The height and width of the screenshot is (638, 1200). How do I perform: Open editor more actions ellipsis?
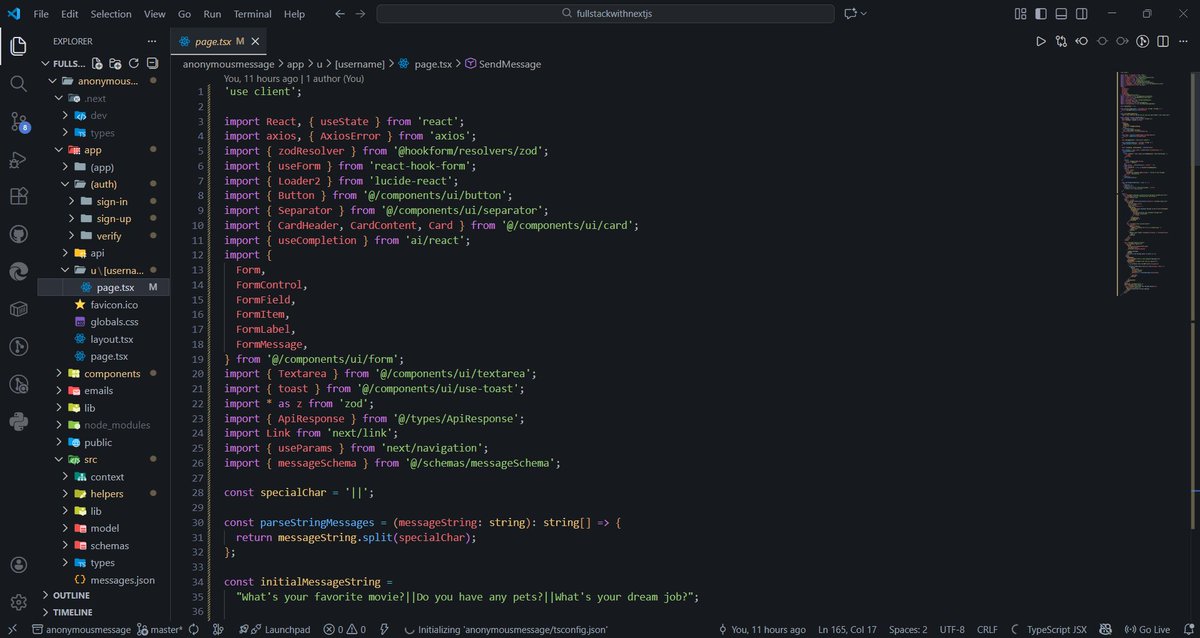click(1184, 41)
